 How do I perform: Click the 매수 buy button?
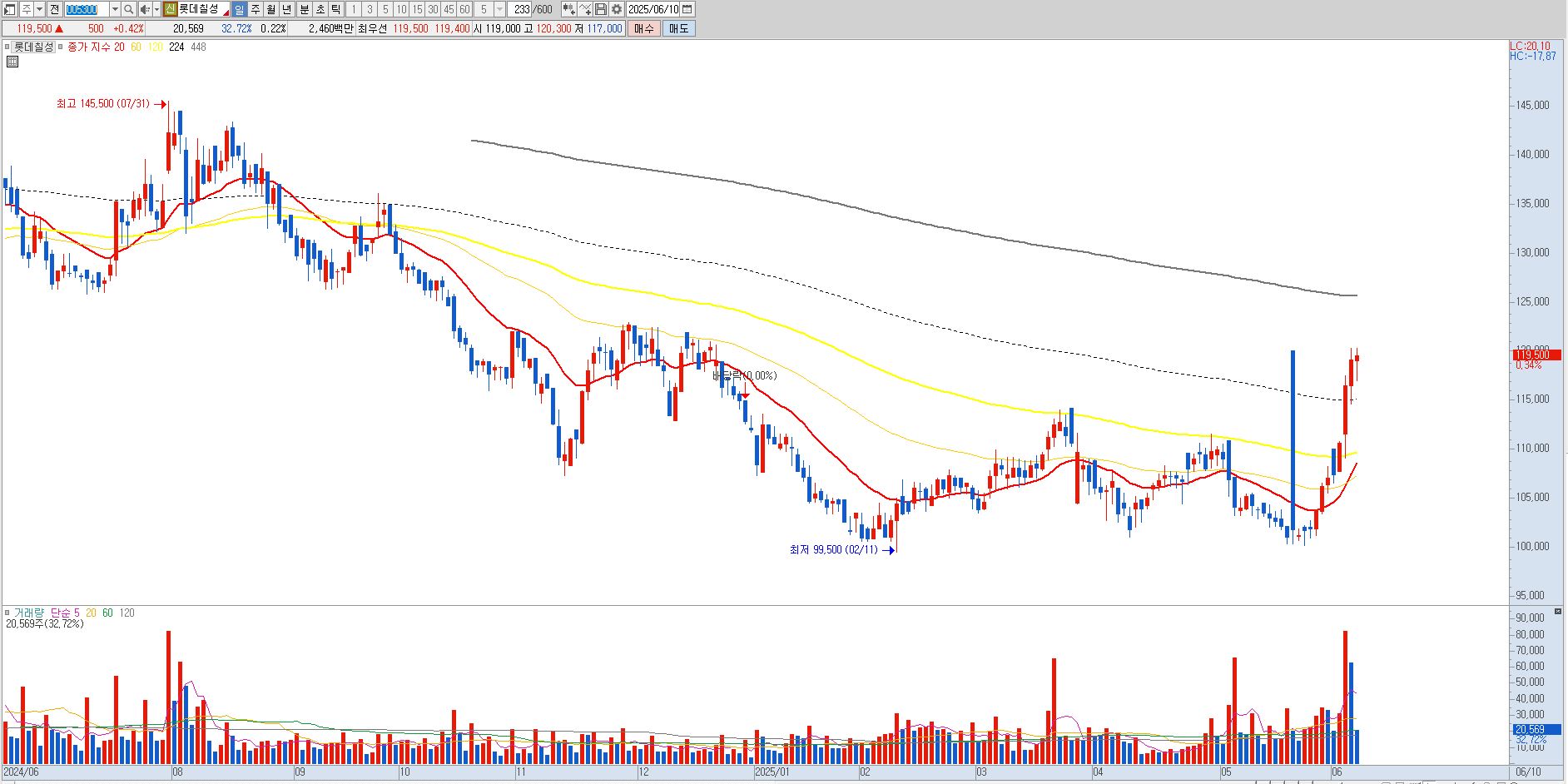644,28
